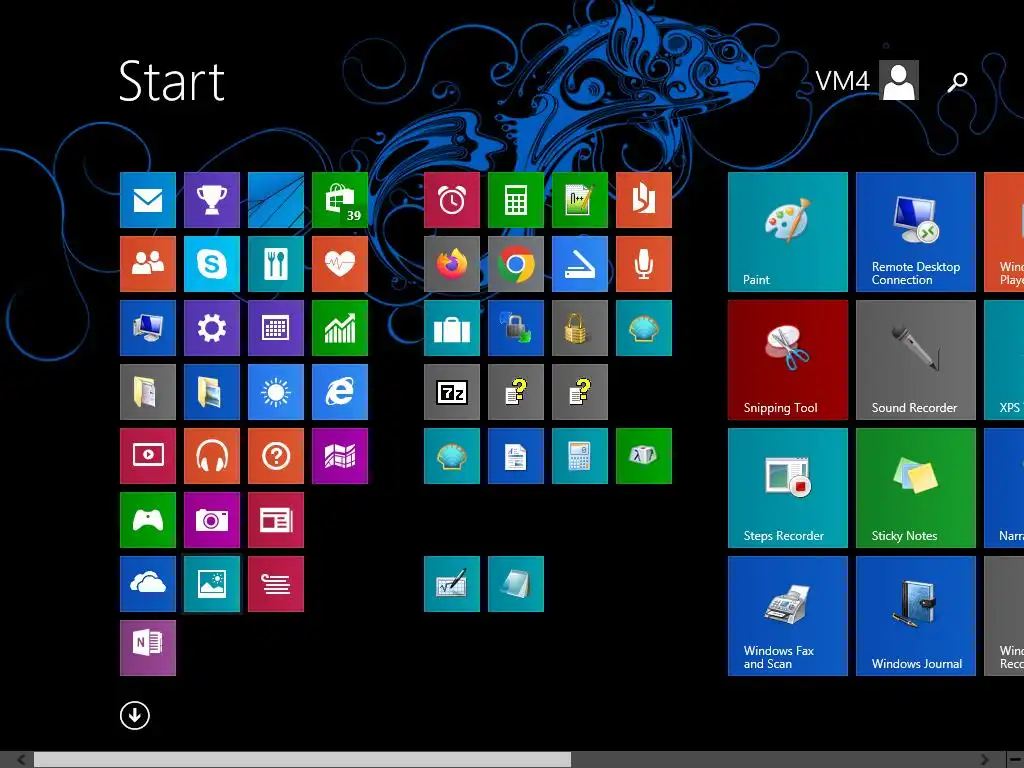Open the Help question mark tile

coord(276,456)
